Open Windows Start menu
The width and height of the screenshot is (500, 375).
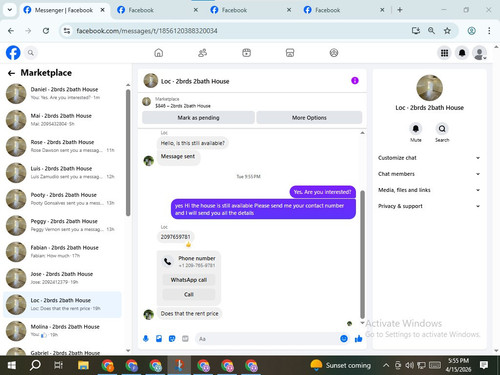coord(12,365)
